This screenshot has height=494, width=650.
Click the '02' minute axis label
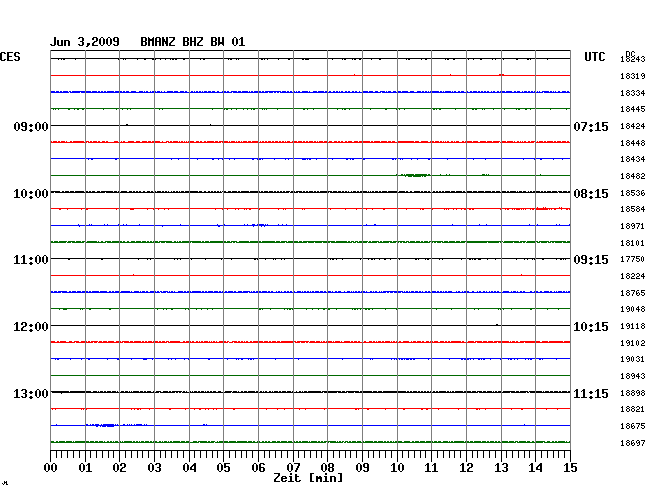[119, 468]
